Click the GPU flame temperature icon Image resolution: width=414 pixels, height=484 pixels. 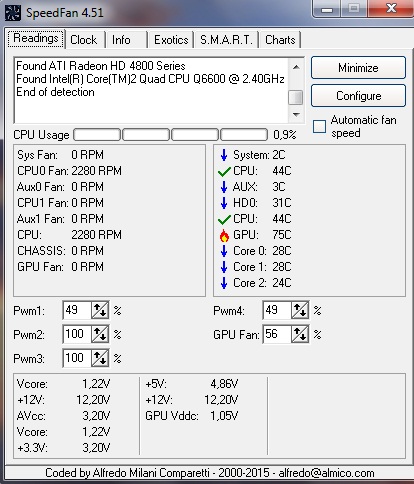224,235
